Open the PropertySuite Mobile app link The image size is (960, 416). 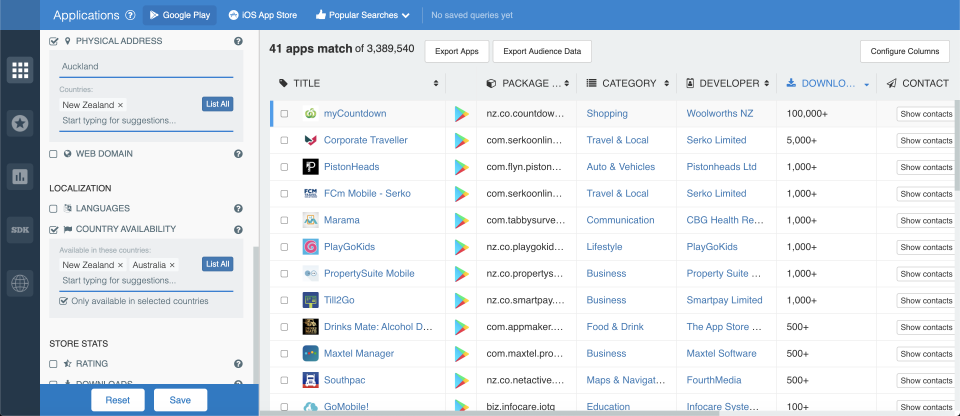tap(369, 273)
